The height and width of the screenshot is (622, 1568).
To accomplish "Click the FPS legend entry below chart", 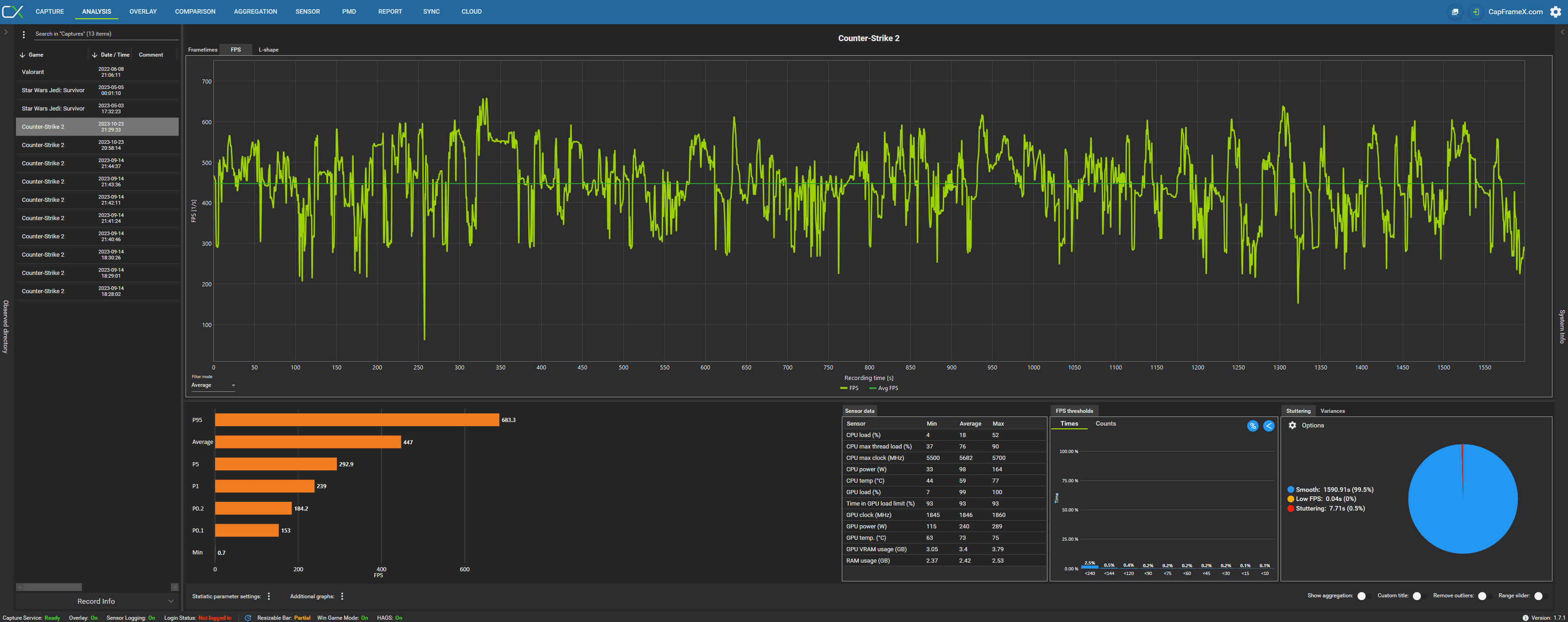I will click(849, 388).
